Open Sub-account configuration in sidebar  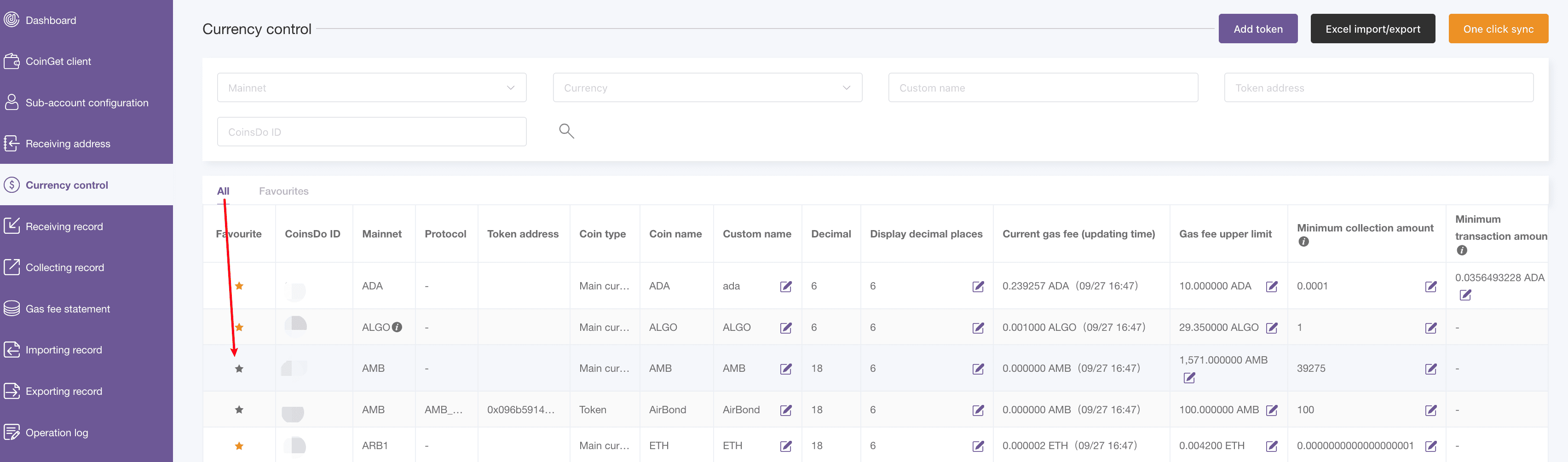(86, 103)
